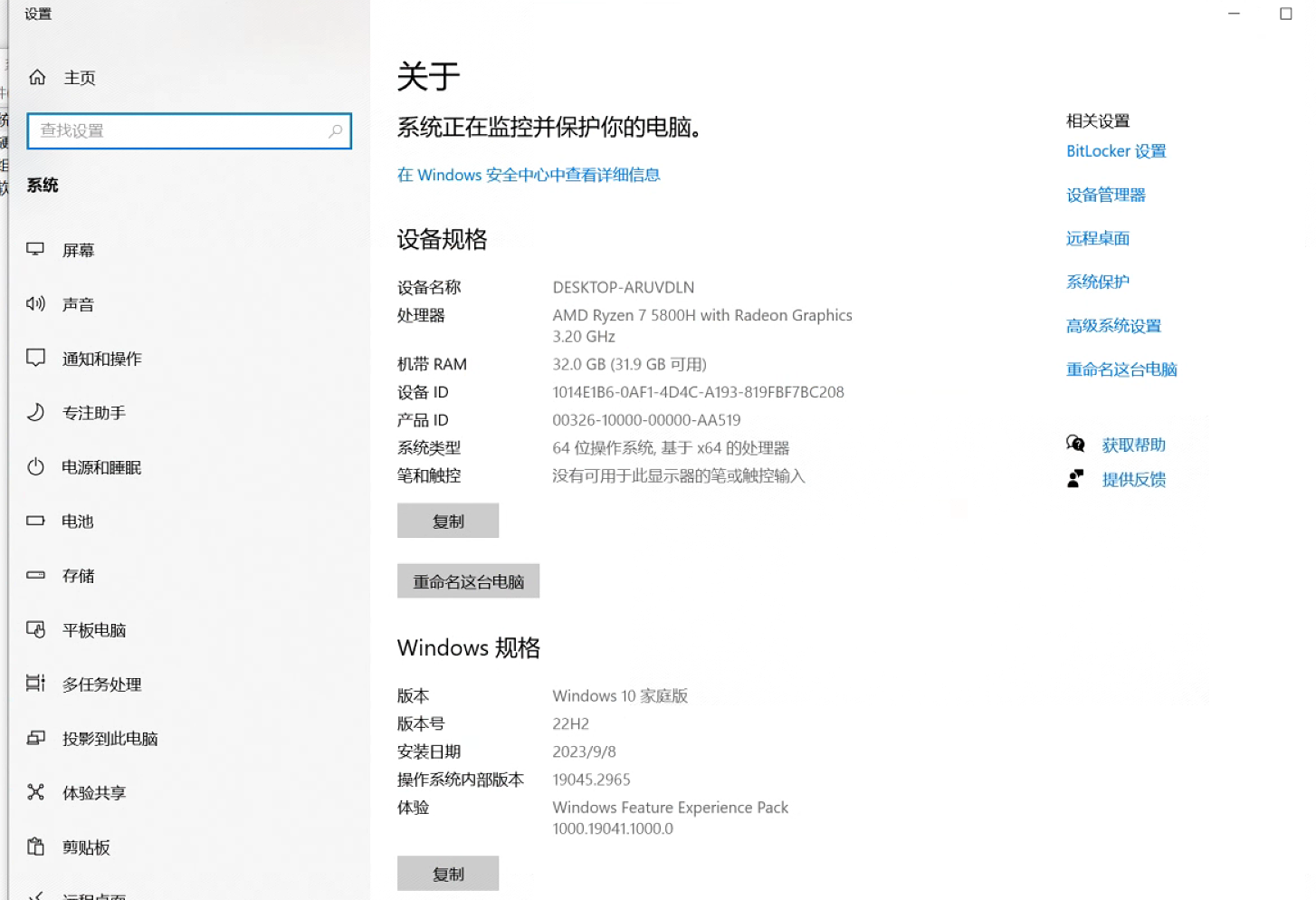Click install date 2023/9/8
The image size is (1316, 900).
coord(584,752)
